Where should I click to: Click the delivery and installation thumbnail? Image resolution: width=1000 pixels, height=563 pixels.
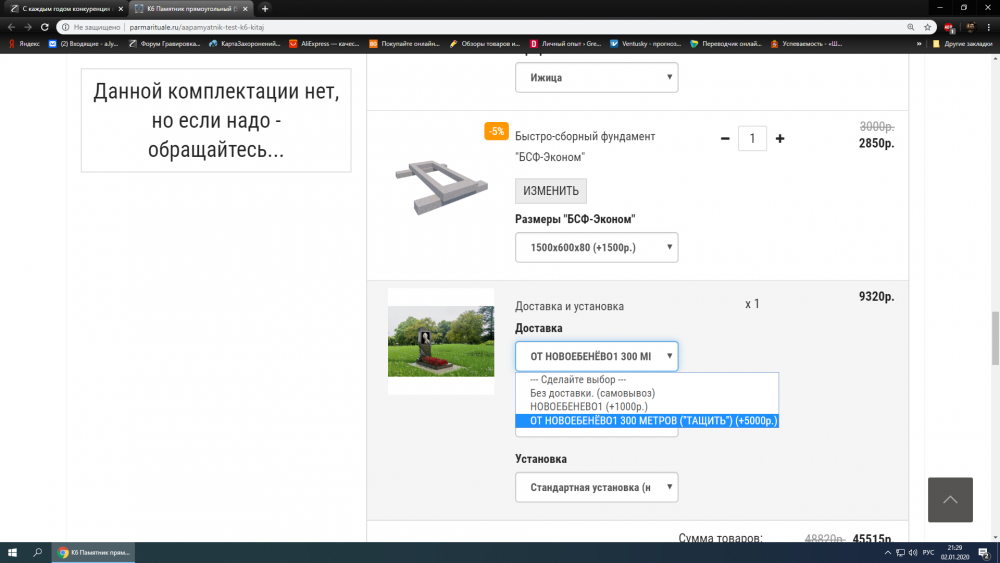[x=440, y=341]
